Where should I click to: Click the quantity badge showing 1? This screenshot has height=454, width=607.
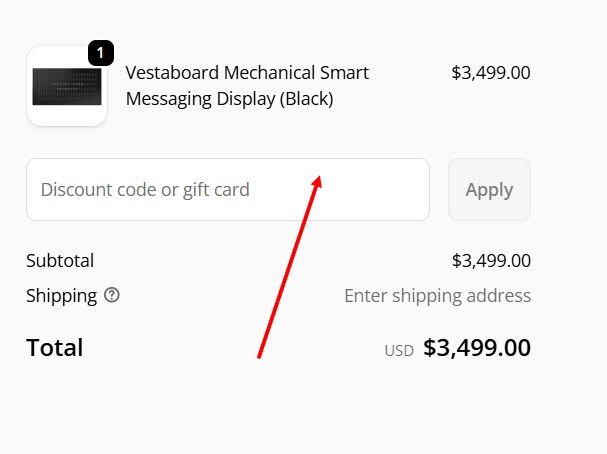(101, 53)
